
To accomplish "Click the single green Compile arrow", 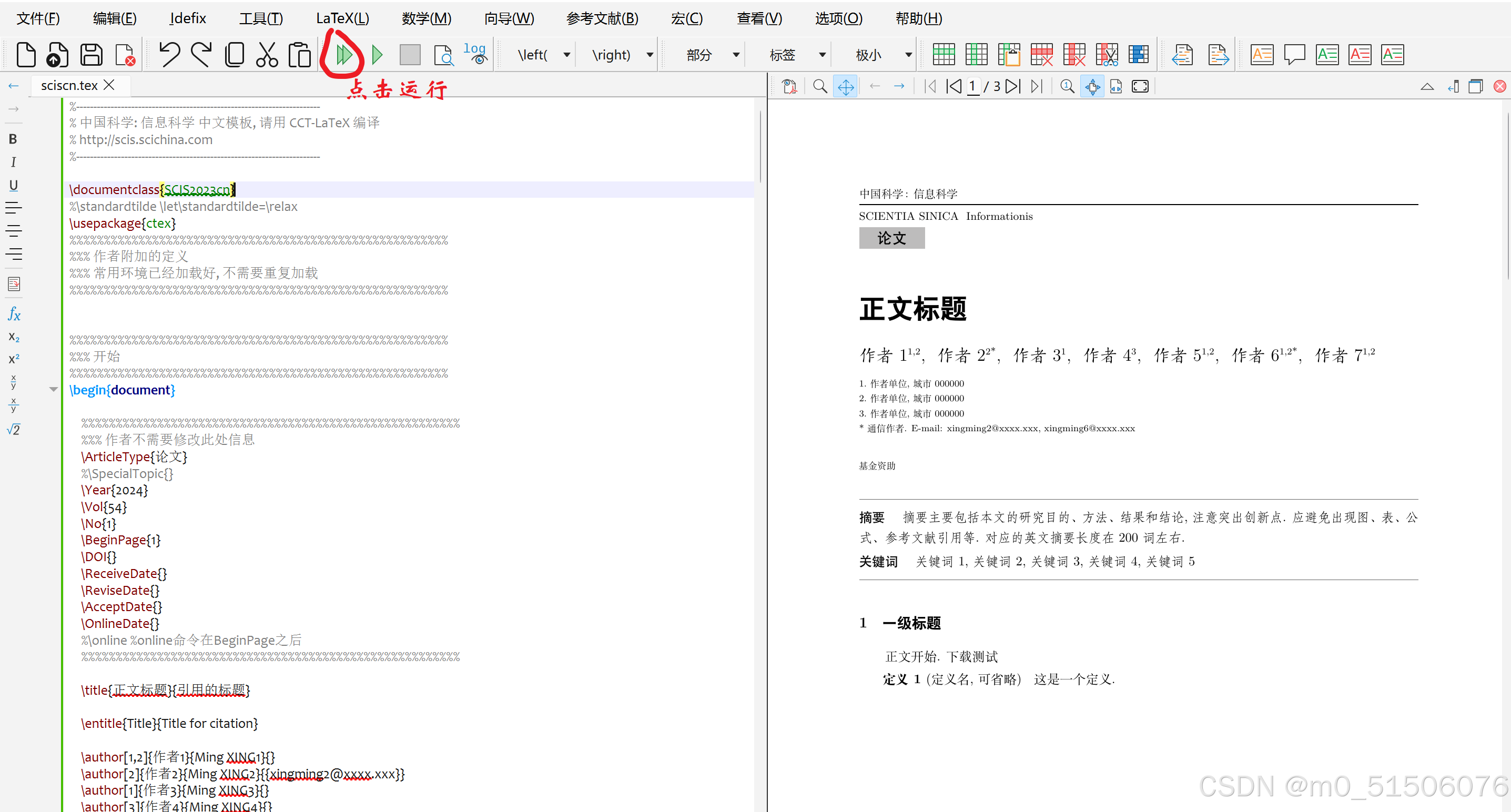I will click(377, 55).
